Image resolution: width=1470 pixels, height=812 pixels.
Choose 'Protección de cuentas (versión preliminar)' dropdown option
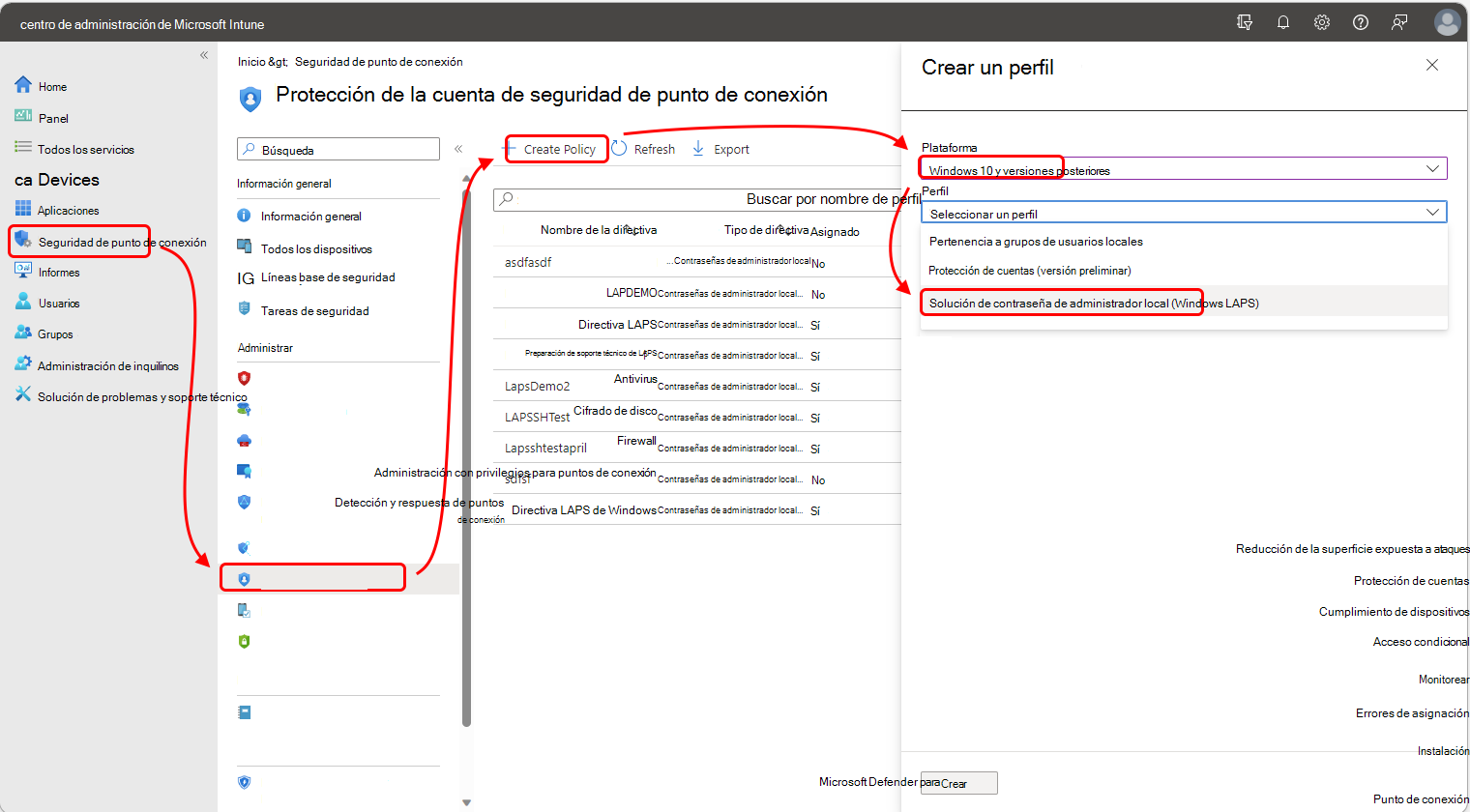coord(1030,271)
